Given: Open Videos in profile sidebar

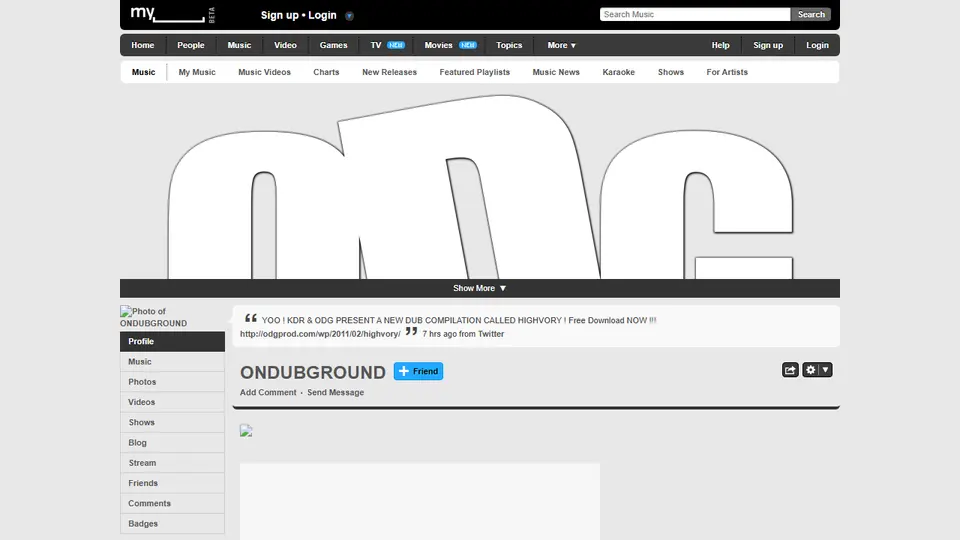Looking at the screenshot, I should pyautogui.click(x=172, y=402).
